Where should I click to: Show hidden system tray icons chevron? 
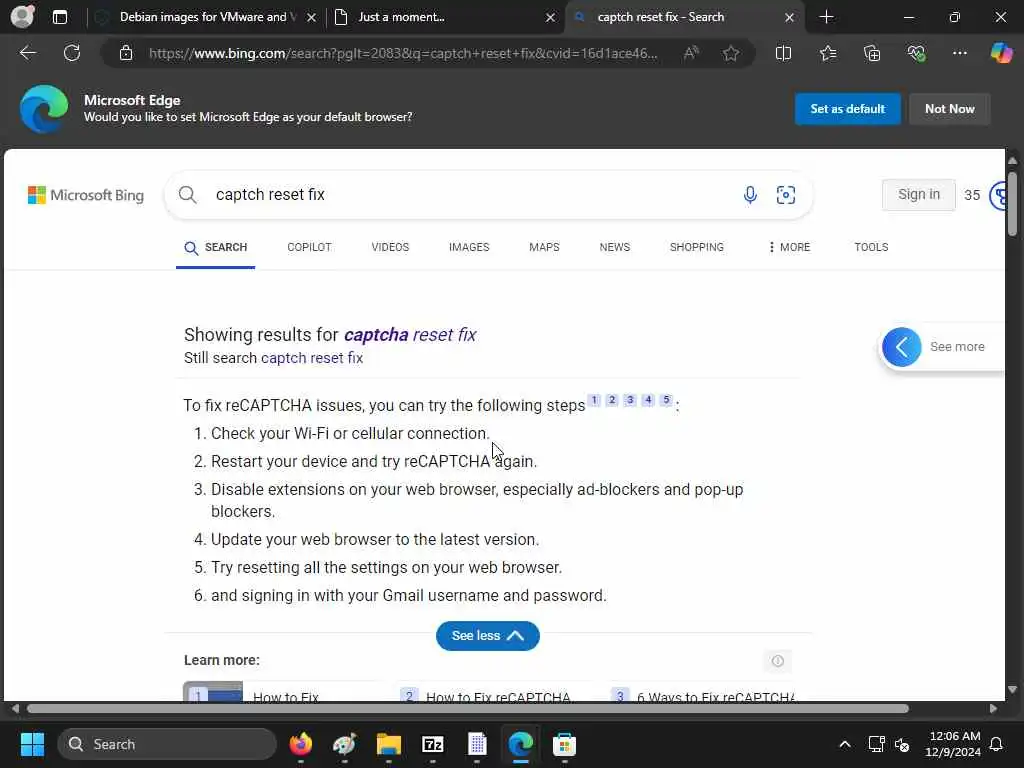(844, 744)
